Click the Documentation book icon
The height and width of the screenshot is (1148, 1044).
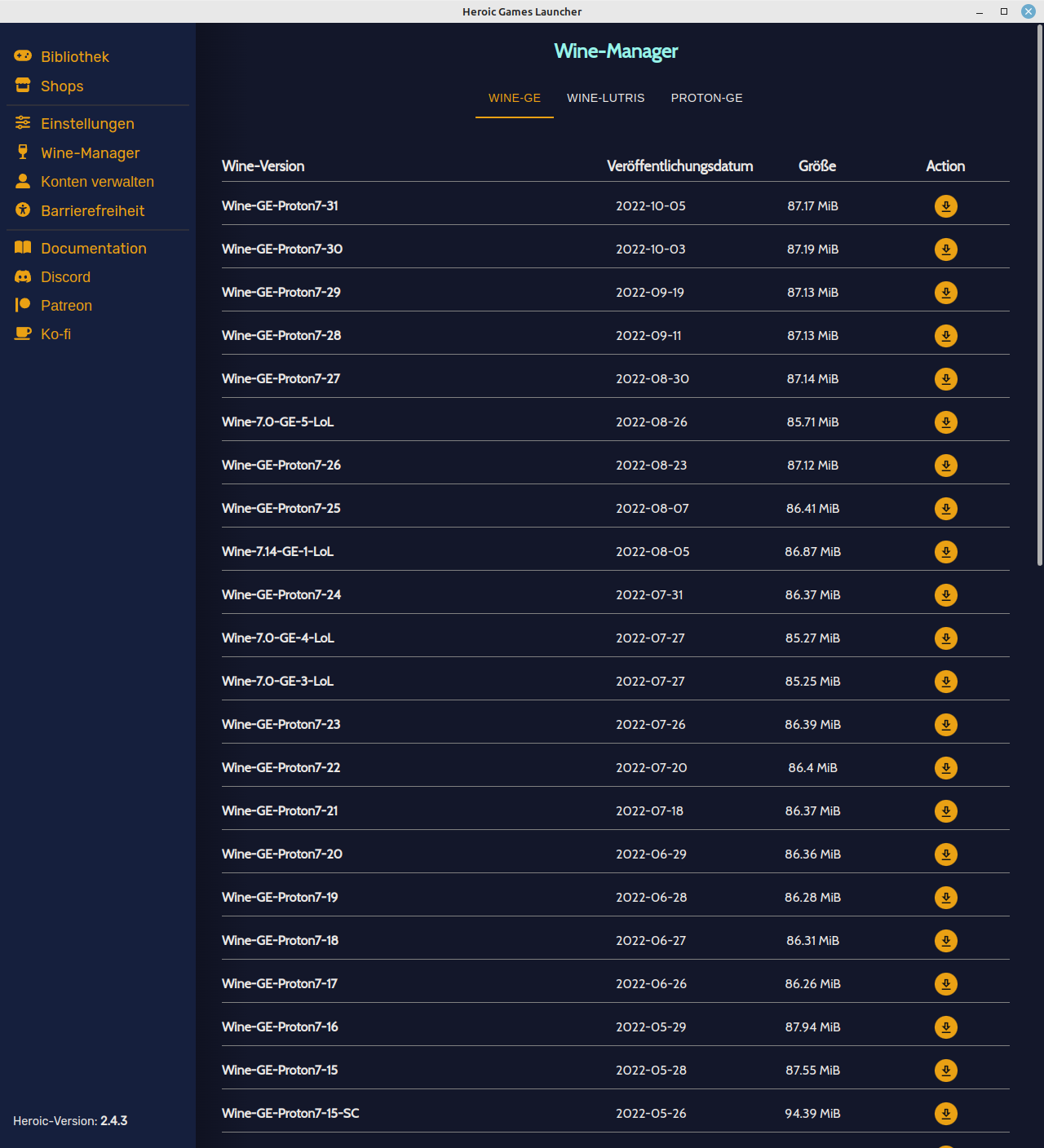pyautogui.click(x=23, y=247)
